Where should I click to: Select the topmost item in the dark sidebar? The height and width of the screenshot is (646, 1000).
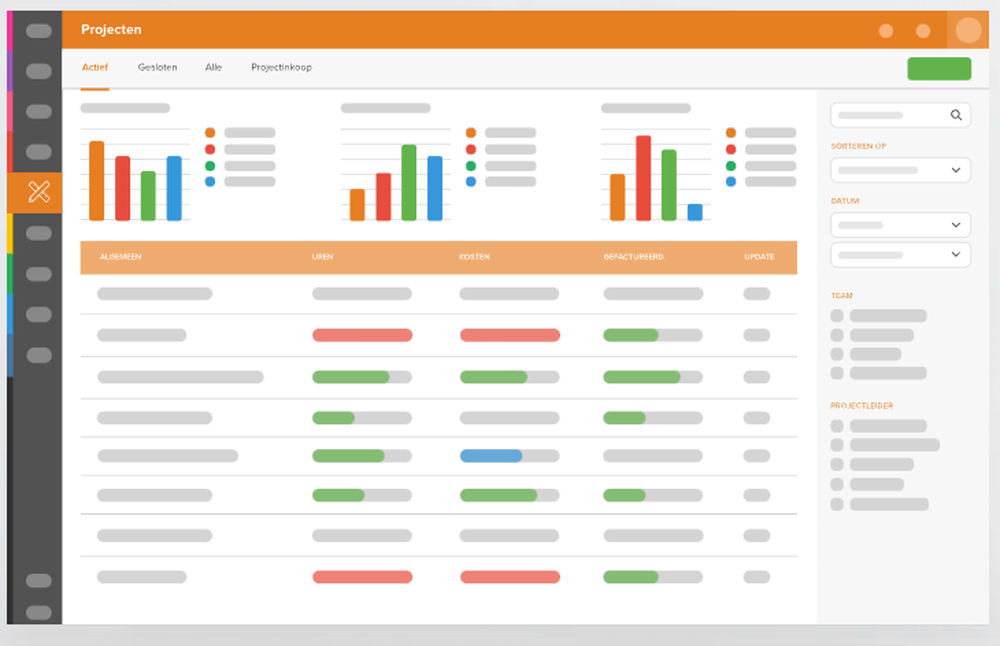[39, 31]
